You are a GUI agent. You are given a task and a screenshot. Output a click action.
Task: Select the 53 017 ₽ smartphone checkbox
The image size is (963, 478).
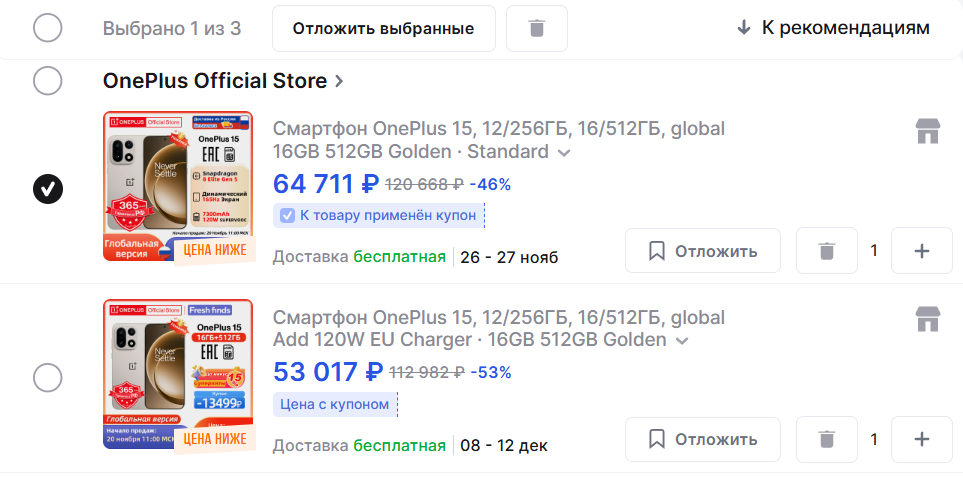[48, 377]
